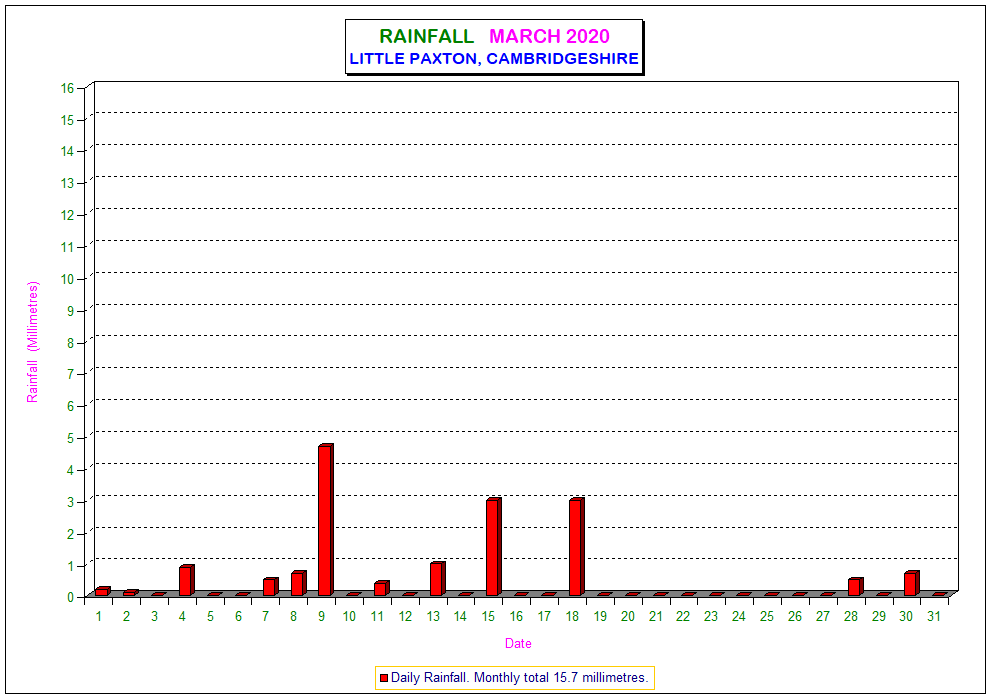991x698 pixels.
Task: Click the x-axis date label 3
Action: coord(154,616)
